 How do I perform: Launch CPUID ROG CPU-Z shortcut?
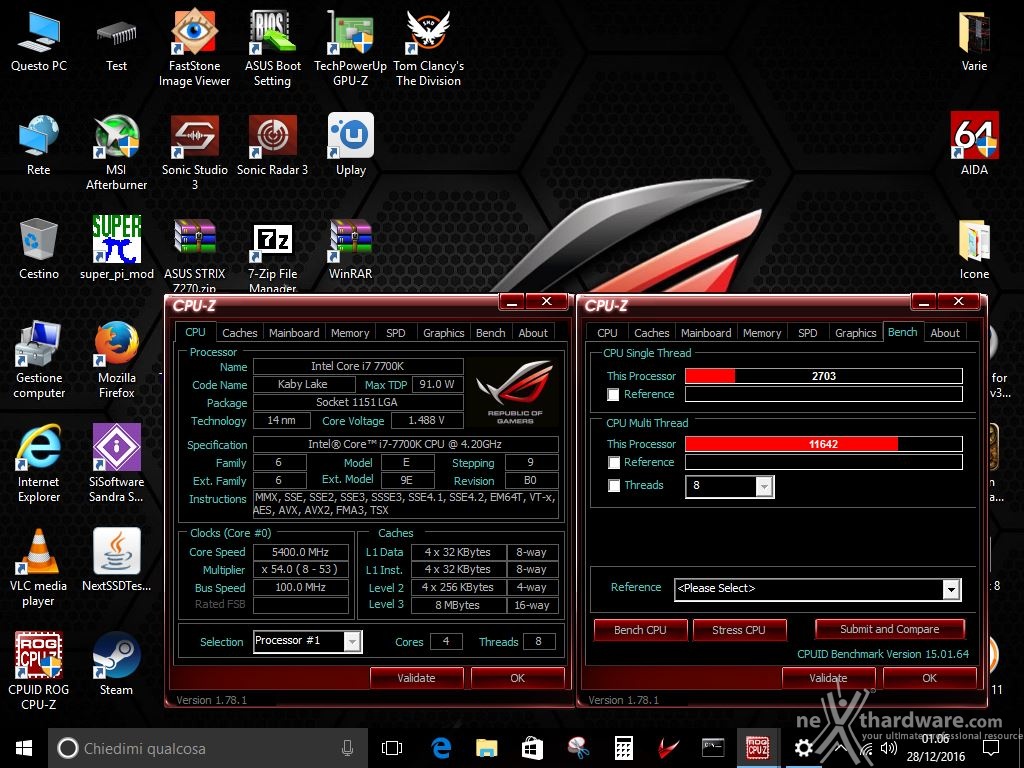pos(39,670)
